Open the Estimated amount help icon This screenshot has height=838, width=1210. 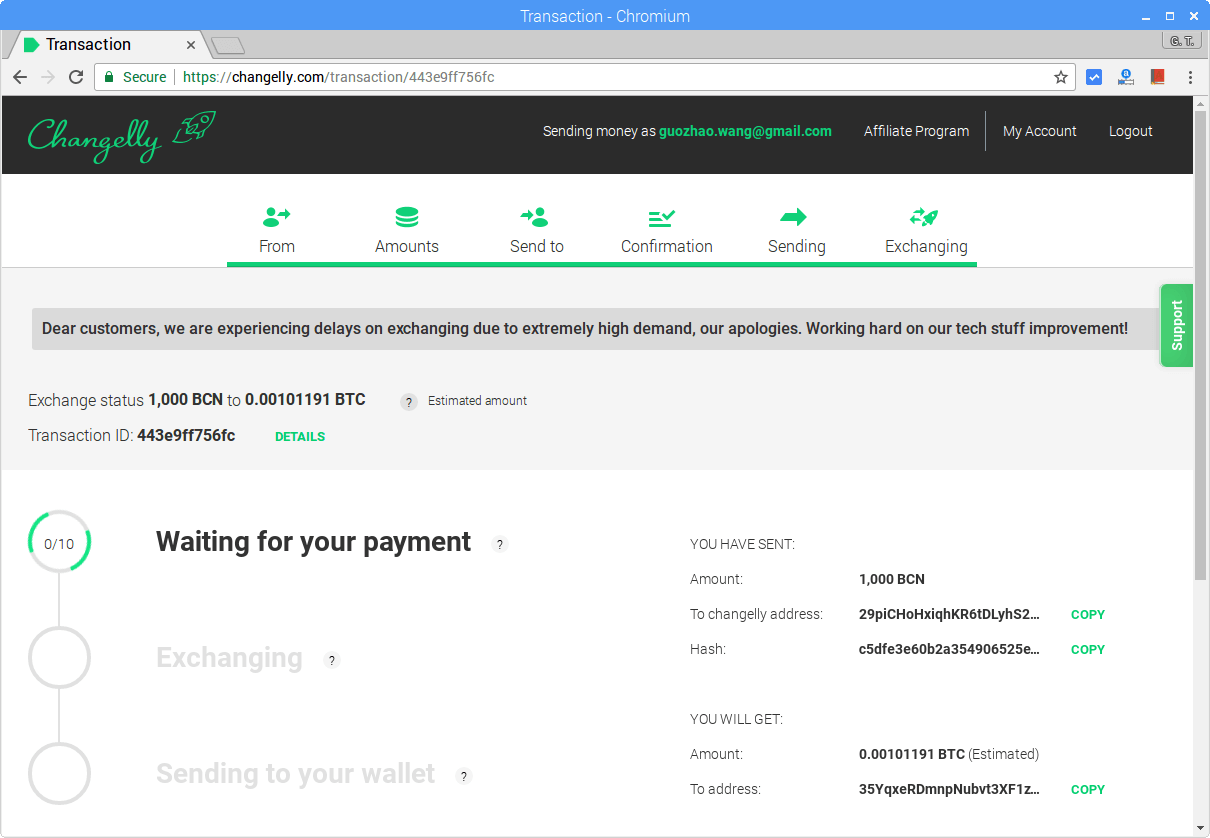pos(408,402)
